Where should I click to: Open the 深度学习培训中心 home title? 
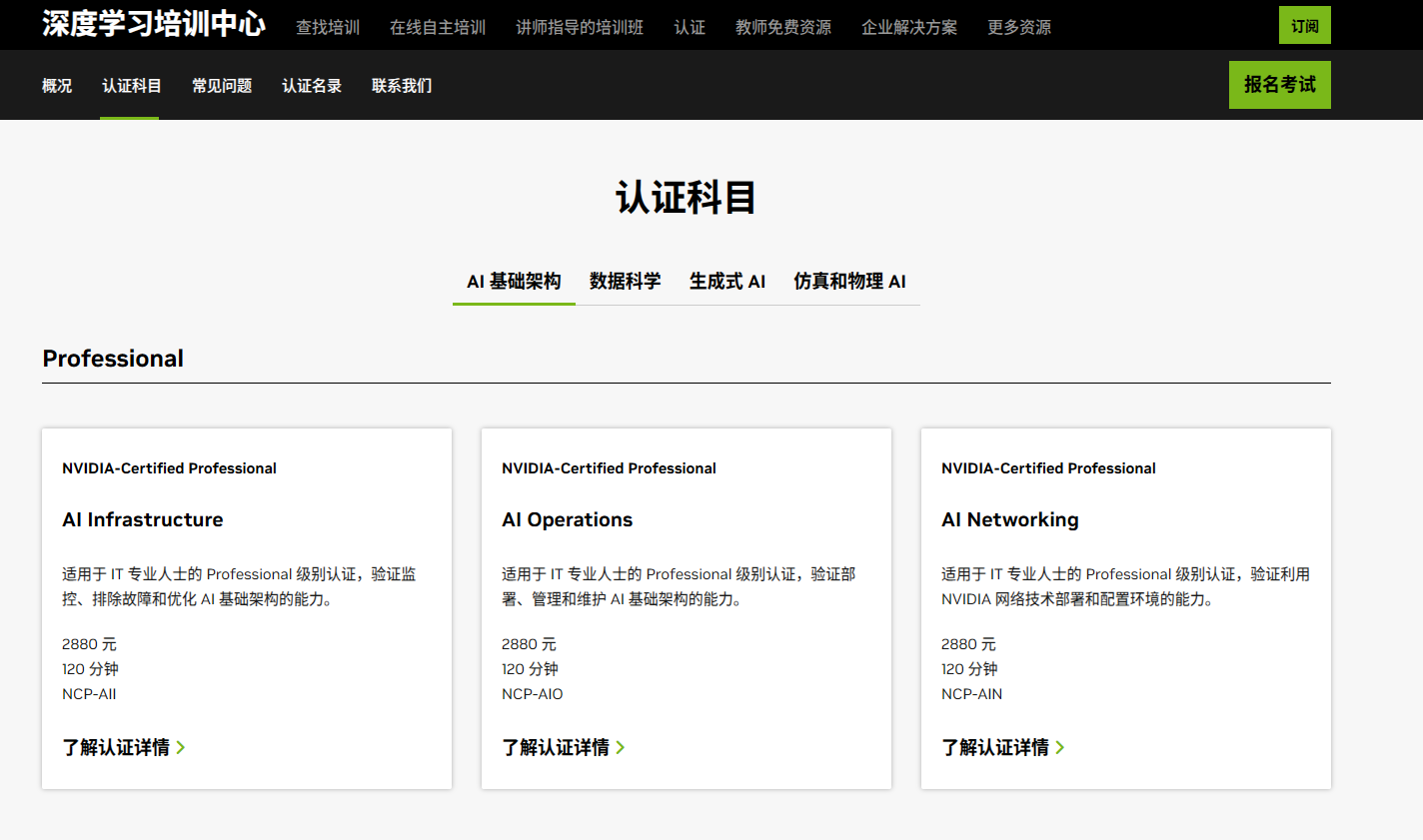coord(154,24)
